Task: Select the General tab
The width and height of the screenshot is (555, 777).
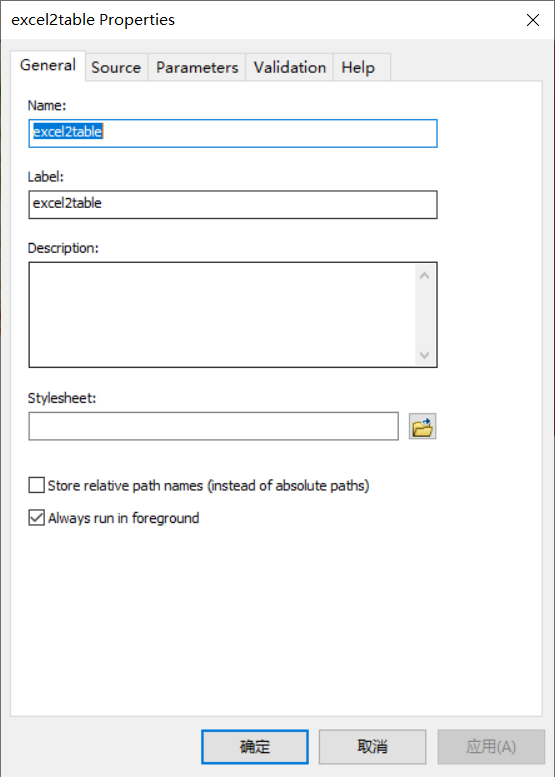Action: [x=48, y=65]
